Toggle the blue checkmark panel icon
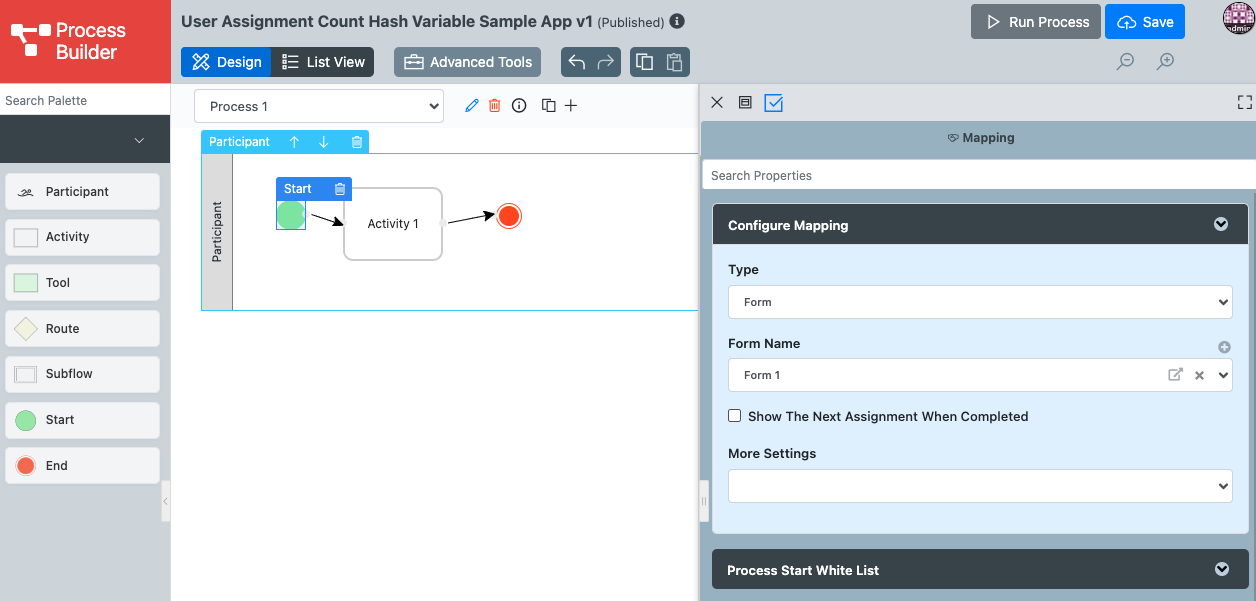Image resolution: width=1256 pixels, height=601 pixels. [x=773, y=102]
